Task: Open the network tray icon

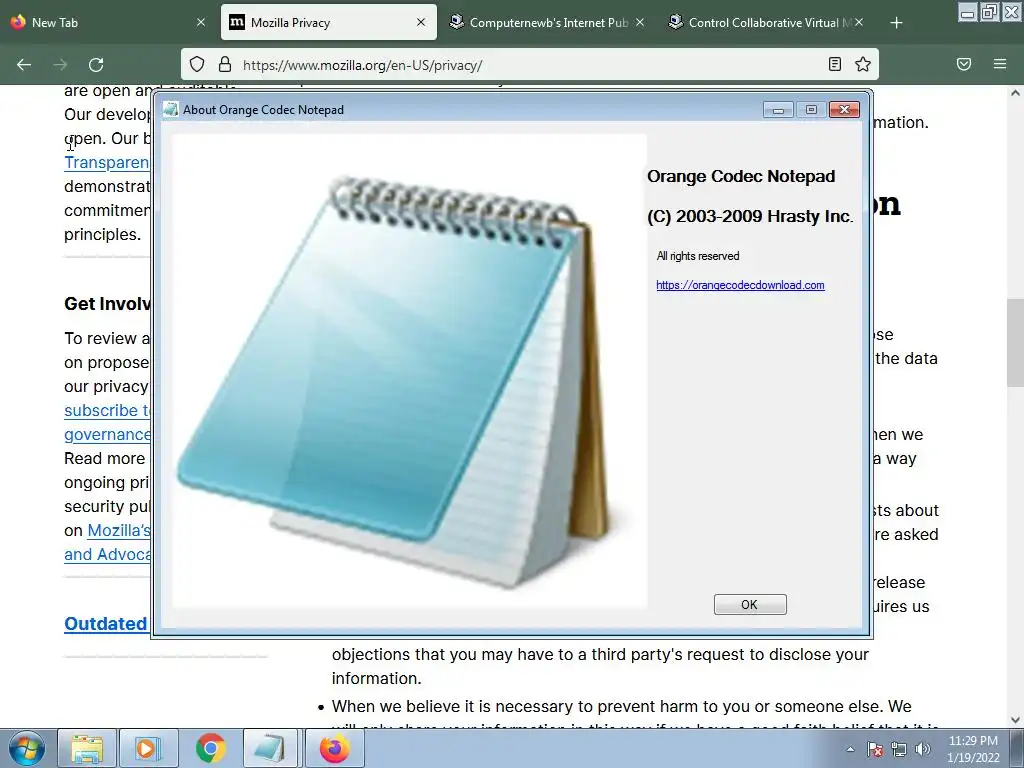Action: click(x=899, y=749)
